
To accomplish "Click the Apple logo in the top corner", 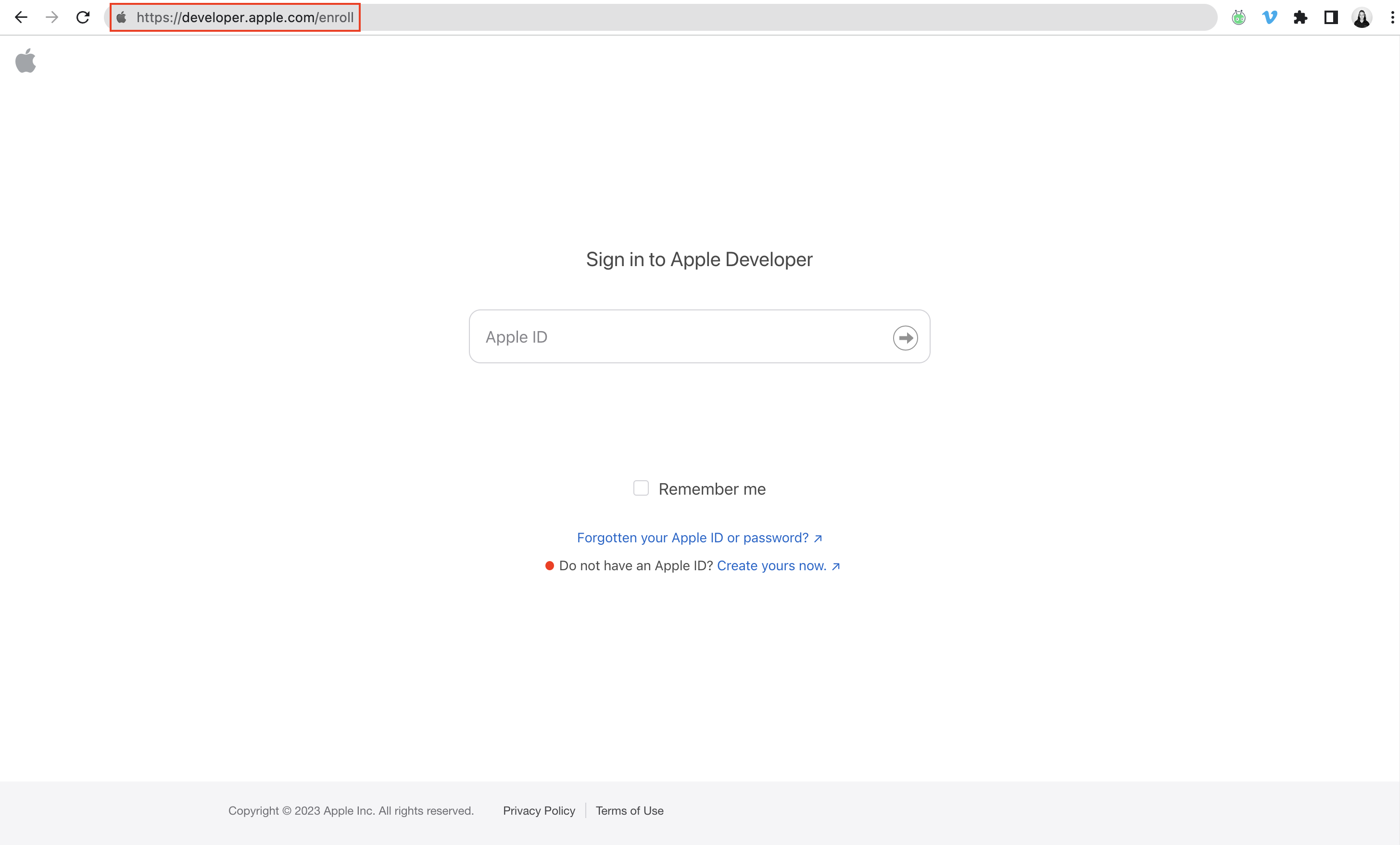I will click(25, 61).
